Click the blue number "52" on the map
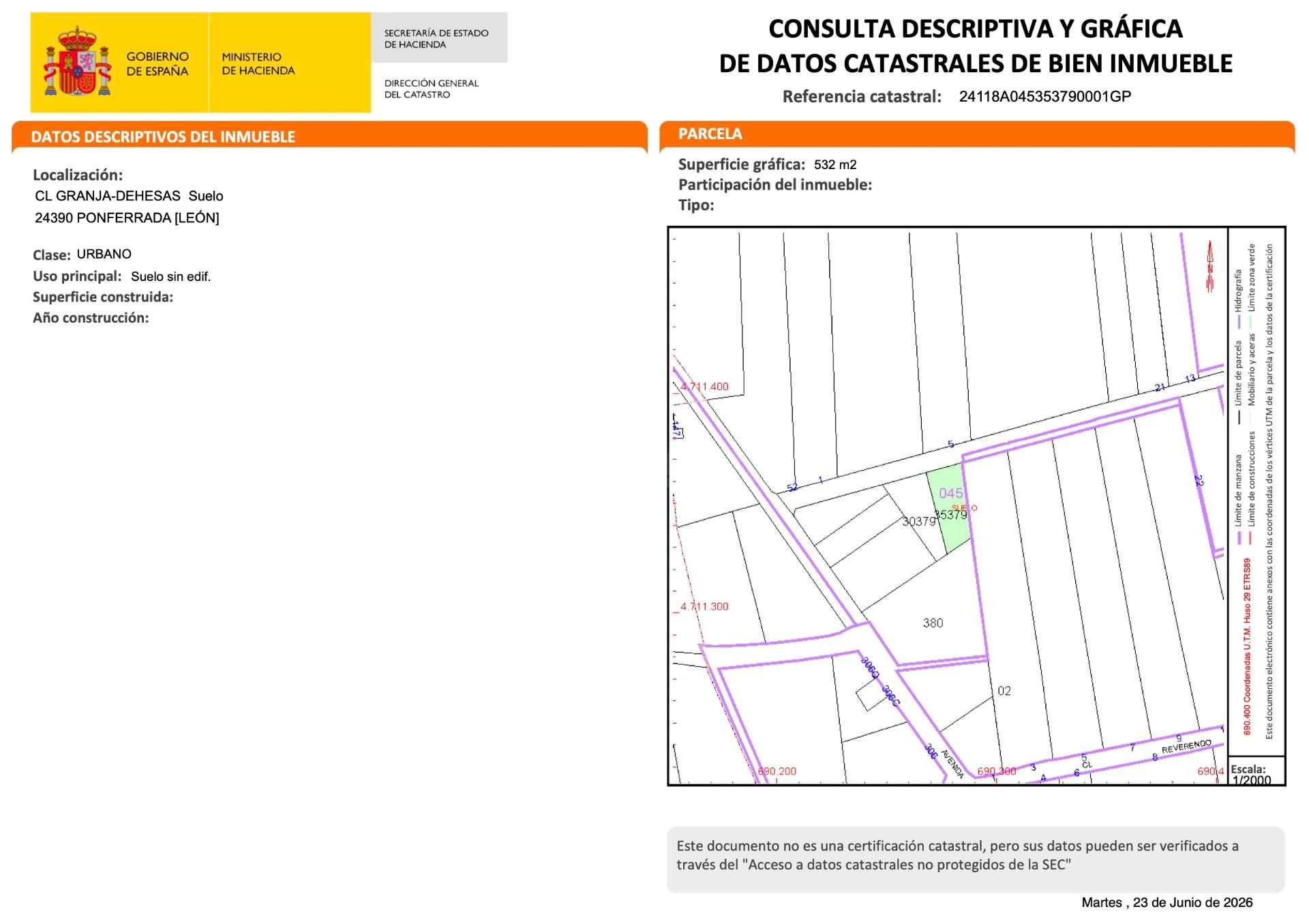Viewport: 1309px width, 924px height. (792, 488)
